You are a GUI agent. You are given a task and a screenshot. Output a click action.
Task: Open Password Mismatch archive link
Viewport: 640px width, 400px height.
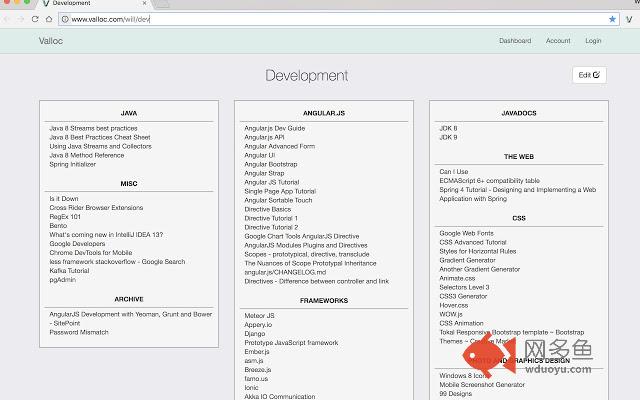(79, 332)
